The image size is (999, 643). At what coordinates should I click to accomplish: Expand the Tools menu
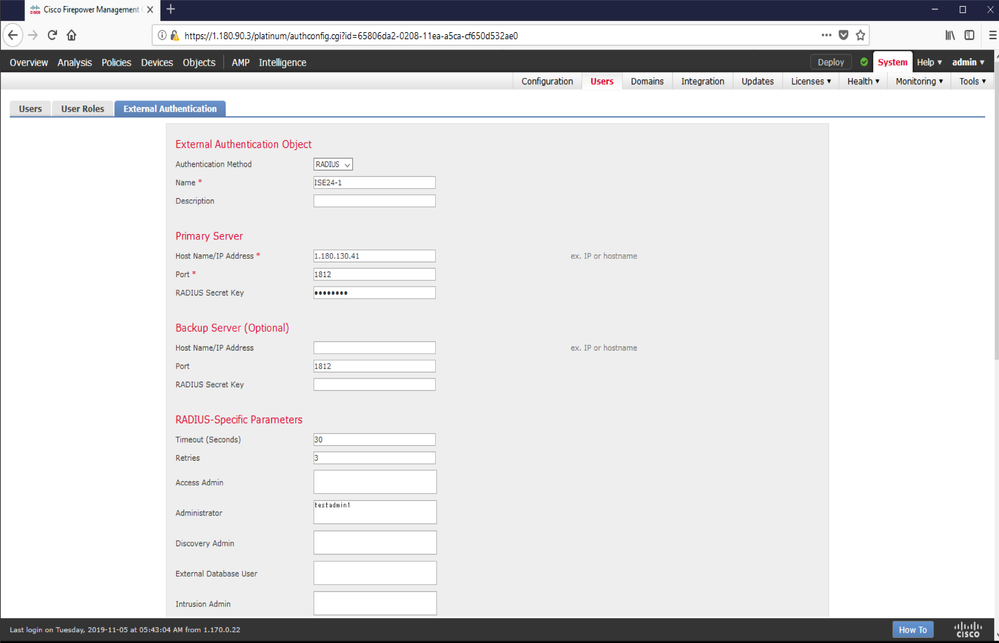(x=972, y=81)
